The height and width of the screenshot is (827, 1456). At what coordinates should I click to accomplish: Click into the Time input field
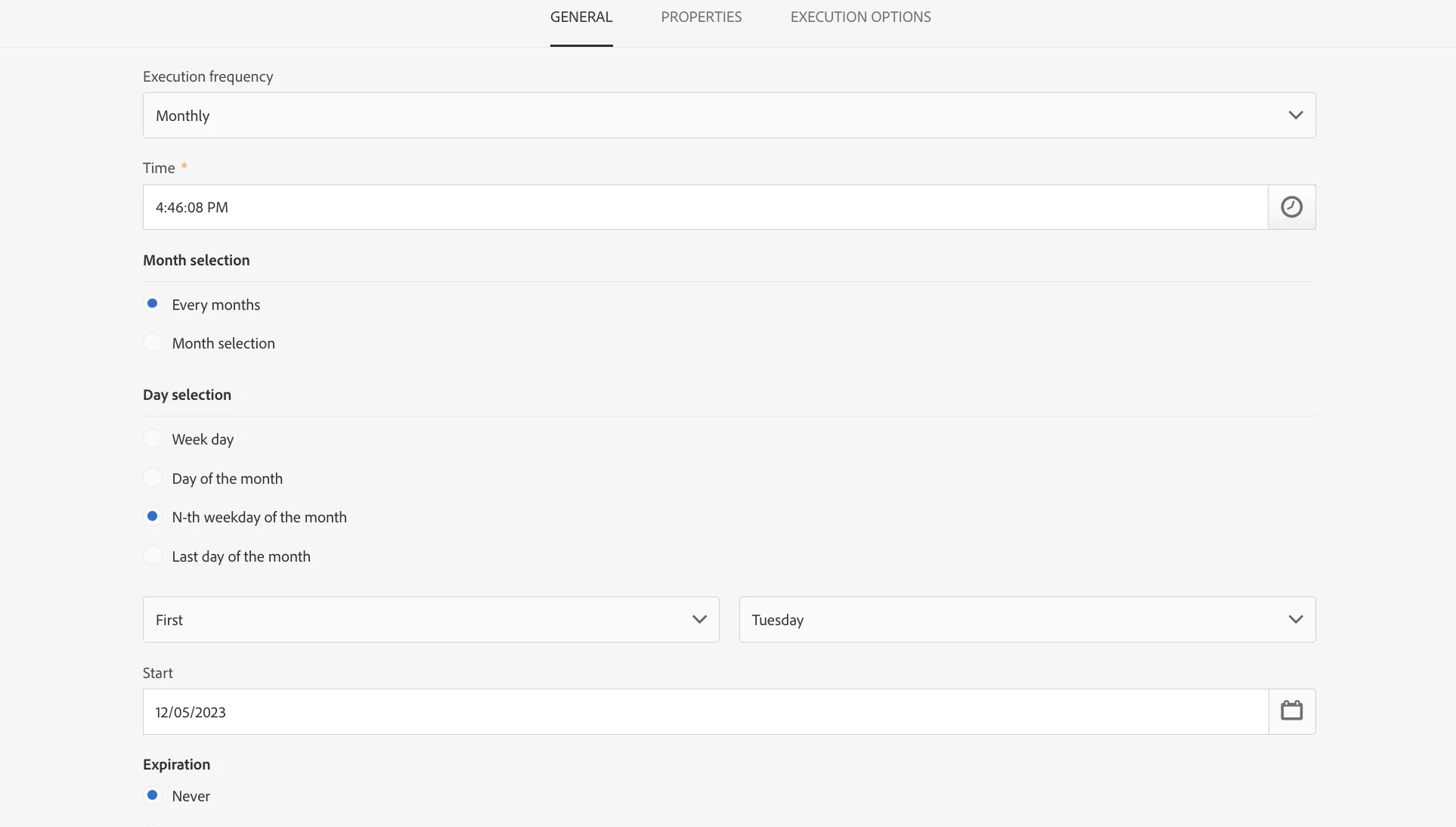703,207
